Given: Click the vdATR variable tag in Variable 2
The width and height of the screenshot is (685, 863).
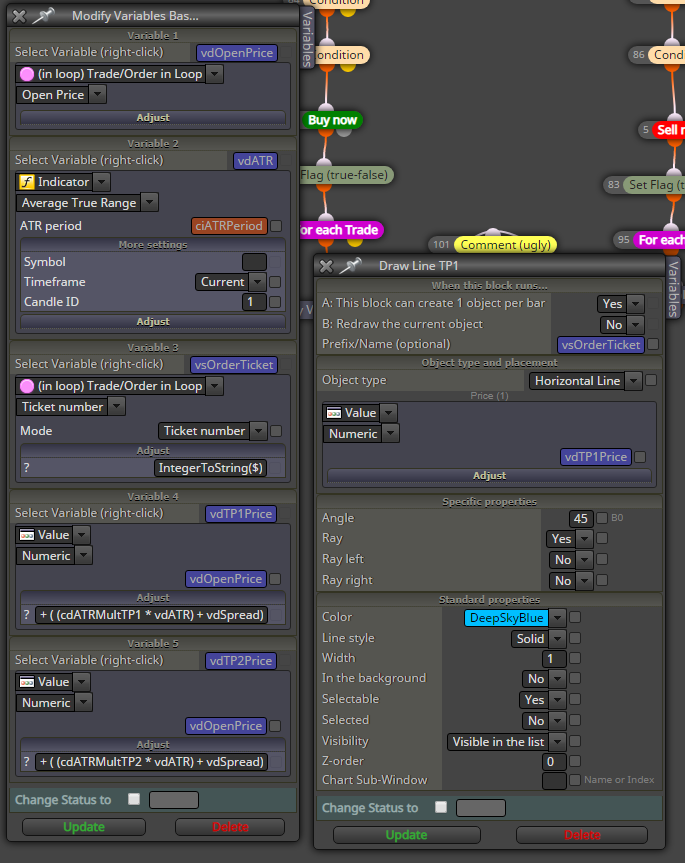Looking at the screenshot, I should point(255,161).
